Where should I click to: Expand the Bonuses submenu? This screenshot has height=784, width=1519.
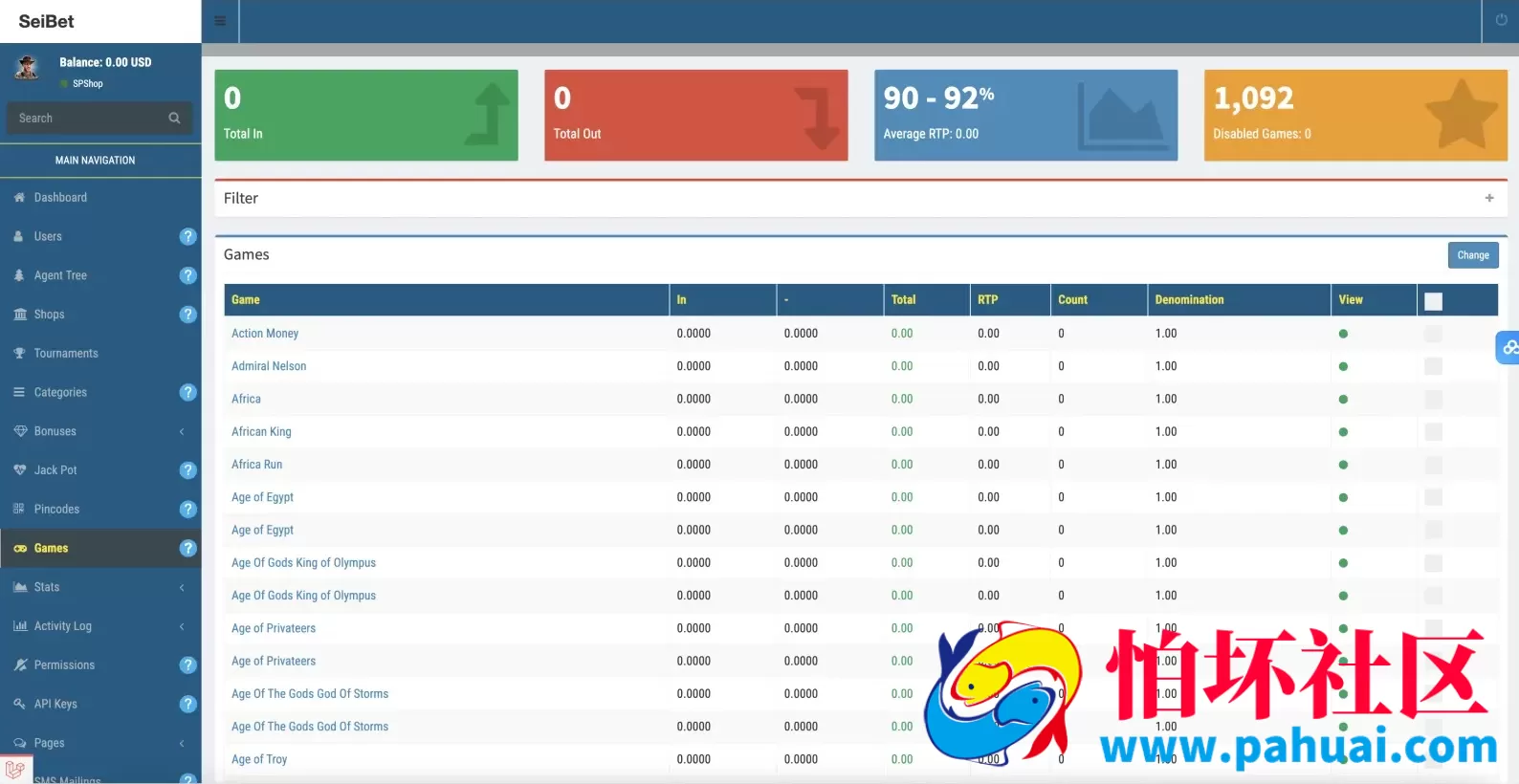pos(182,431)
